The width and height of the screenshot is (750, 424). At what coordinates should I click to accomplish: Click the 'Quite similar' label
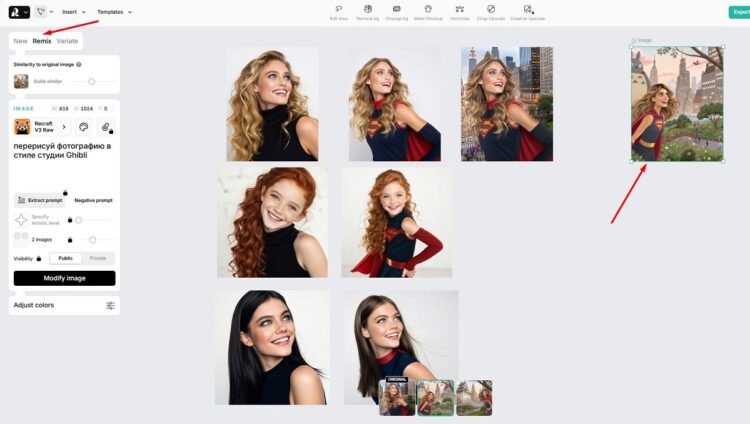click(x=48, y=81)
